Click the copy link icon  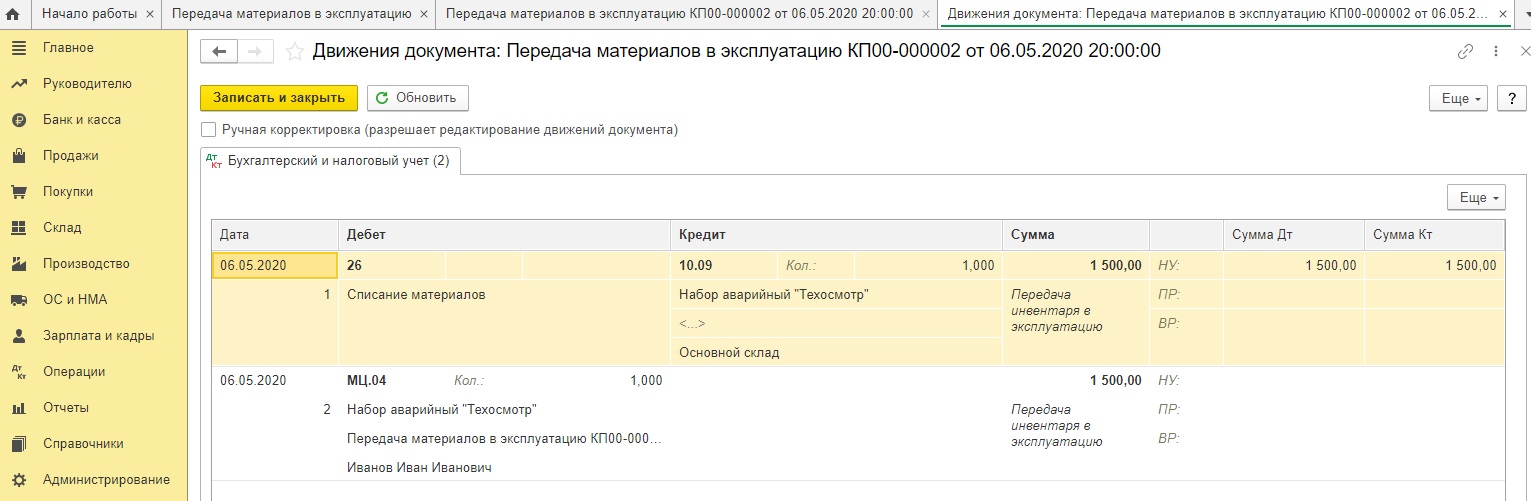tap(1466, 52)
